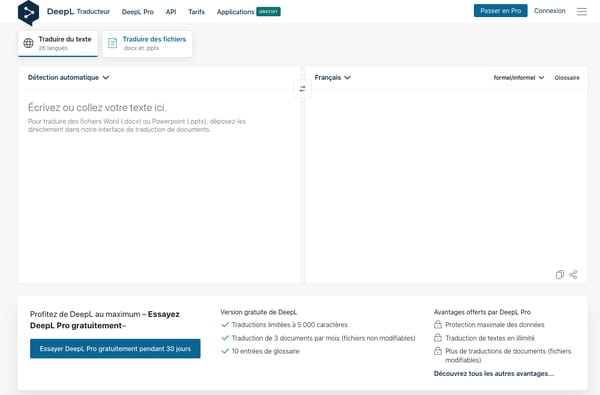Click 'Avantages offerts par DeepL Pro' heading
600x395 pixels.
482,312
